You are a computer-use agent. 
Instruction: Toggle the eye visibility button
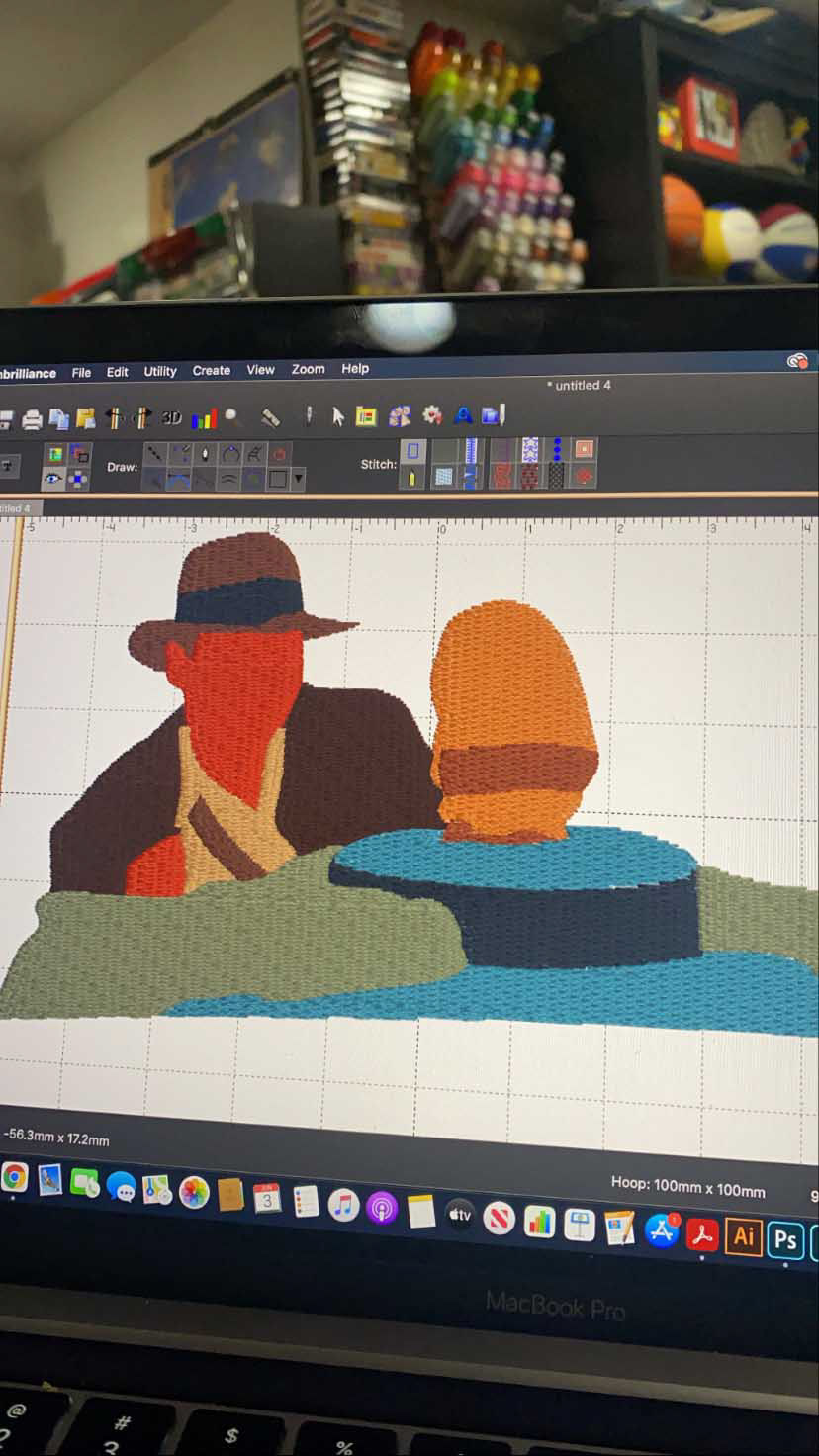pos(53,479)
